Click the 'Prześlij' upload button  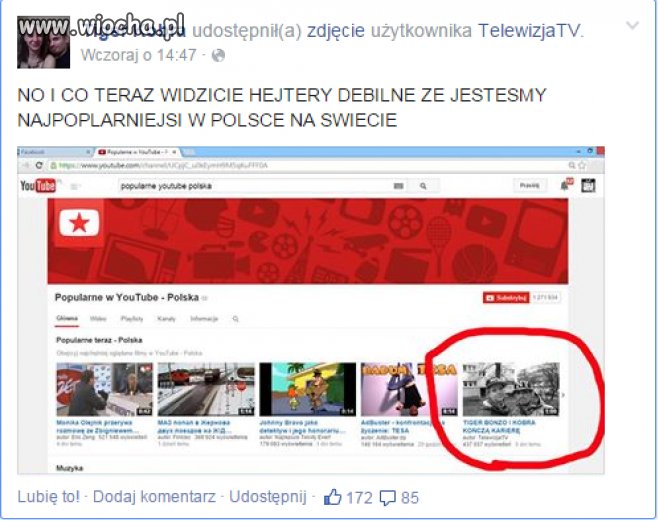[x=530, y=185]
